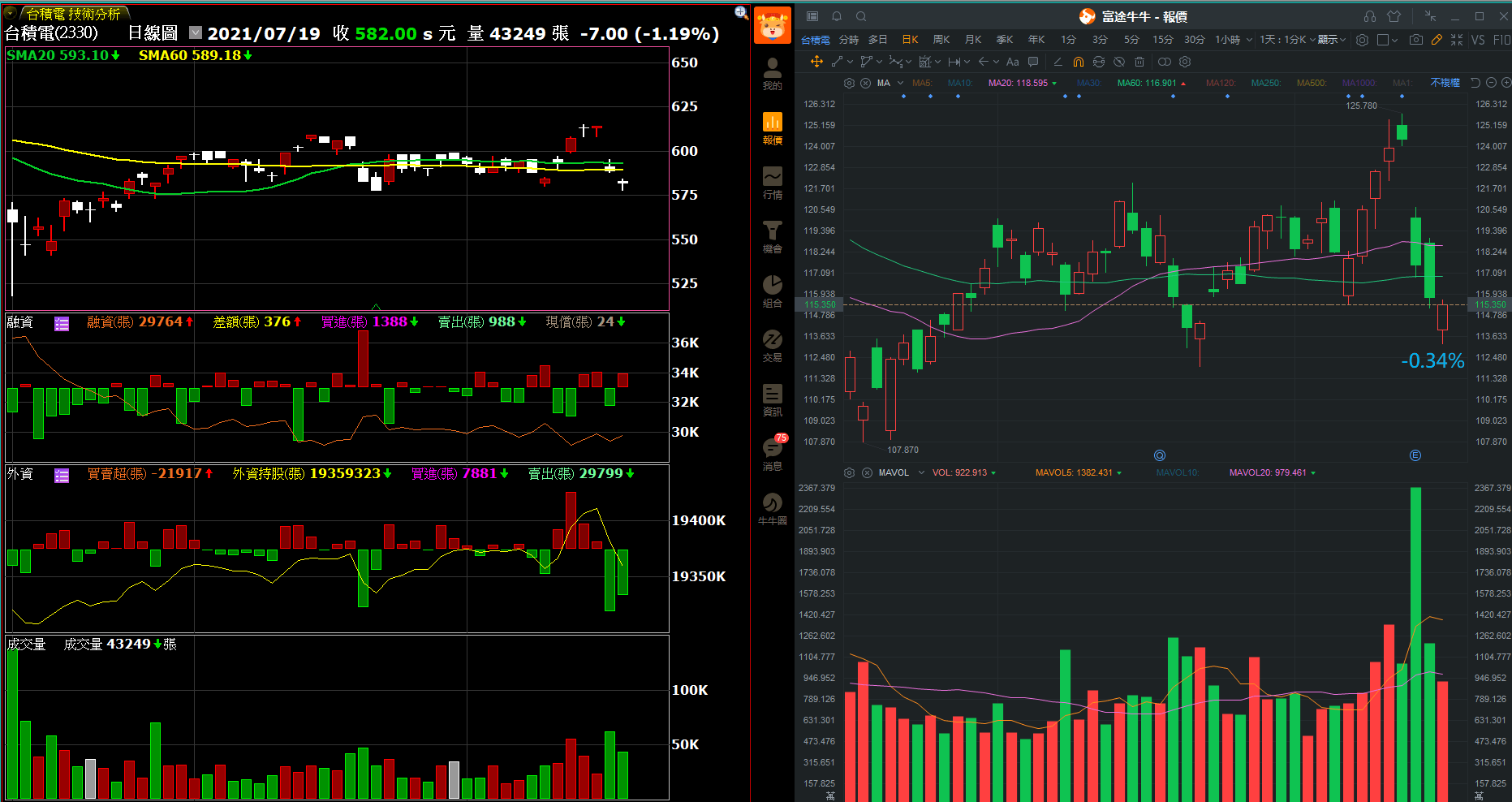Image resolution: width=1512 pixels, height=802 pixels.
Task: Switch to 月K chart tab
Action: point(973,39)
